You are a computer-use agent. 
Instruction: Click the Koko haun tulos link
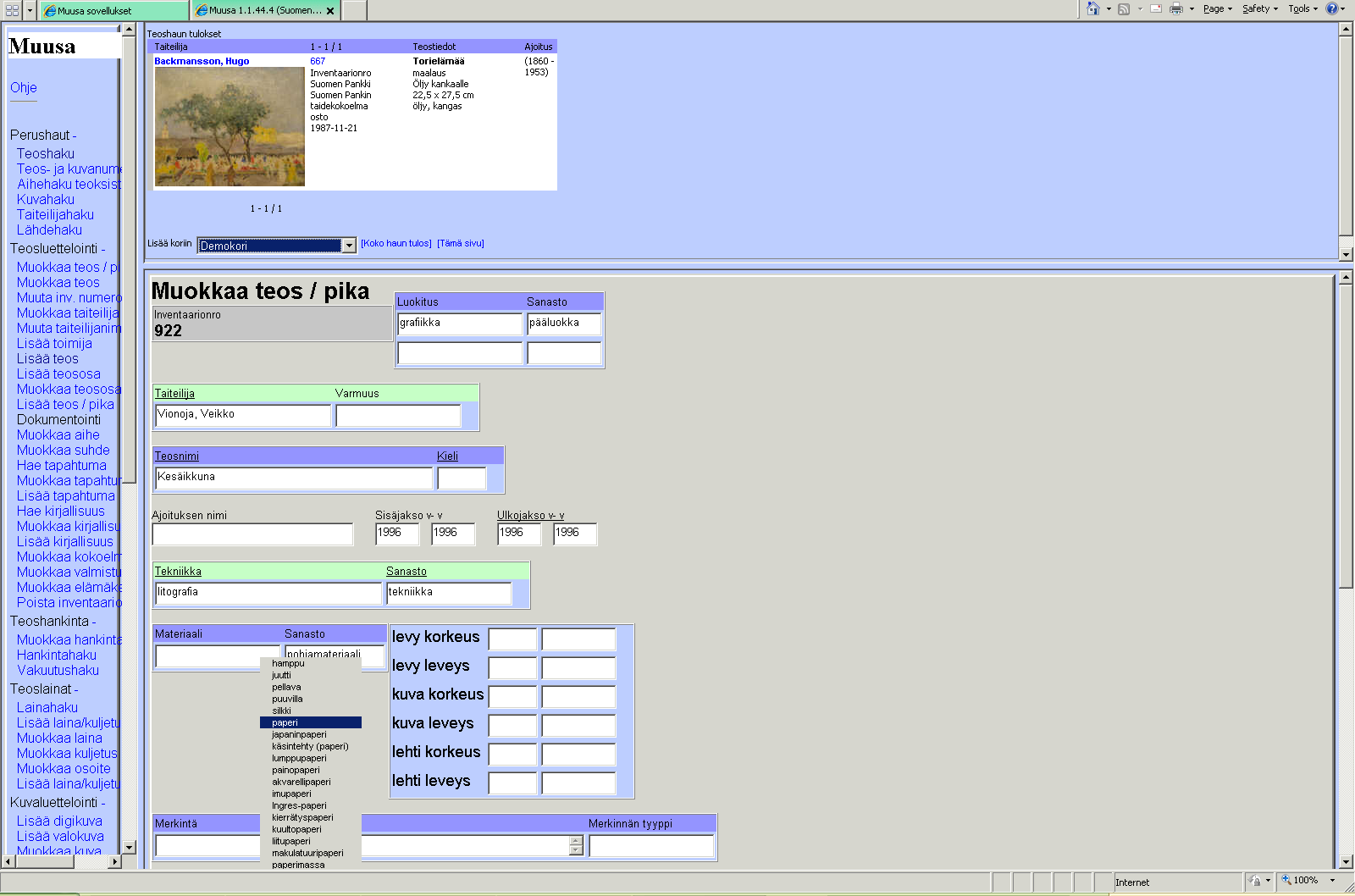(396, 243)
